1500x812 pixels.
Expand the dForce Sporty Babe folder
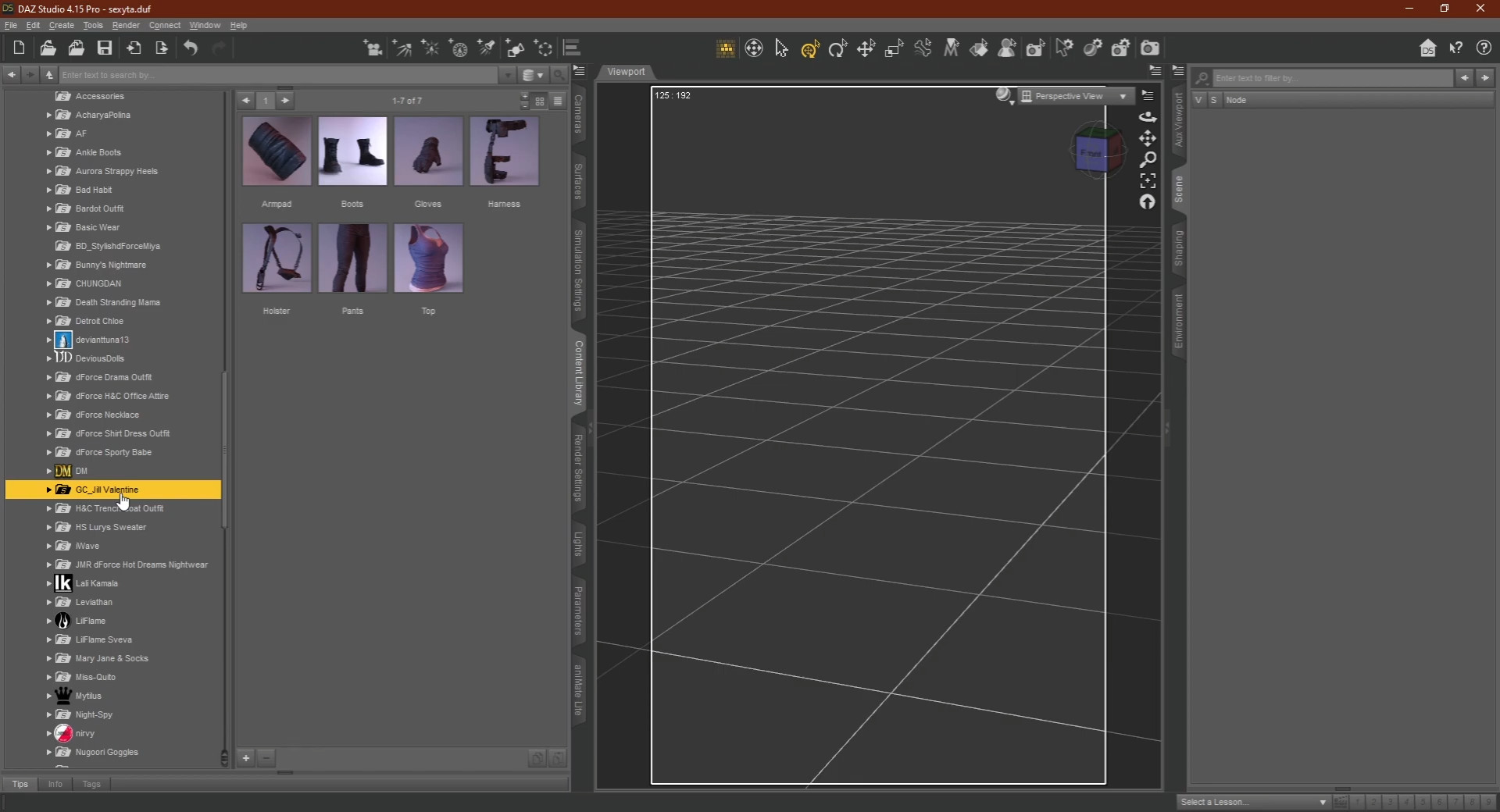48,452
